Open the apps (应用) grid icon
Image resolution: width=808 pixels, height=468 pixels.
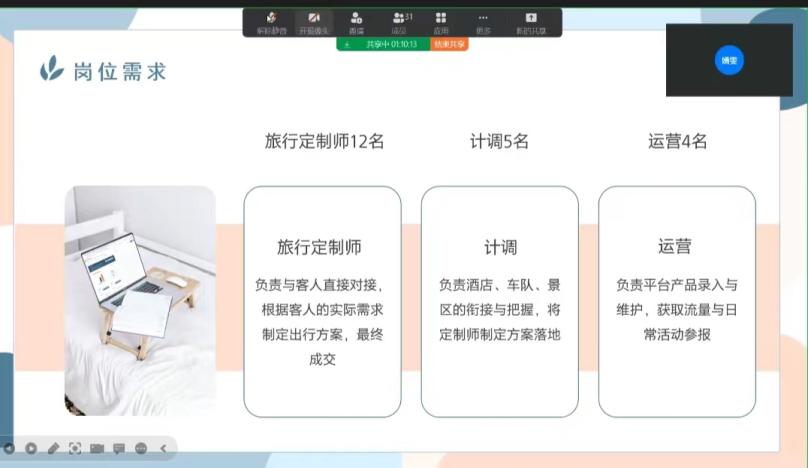pos(441,22)
